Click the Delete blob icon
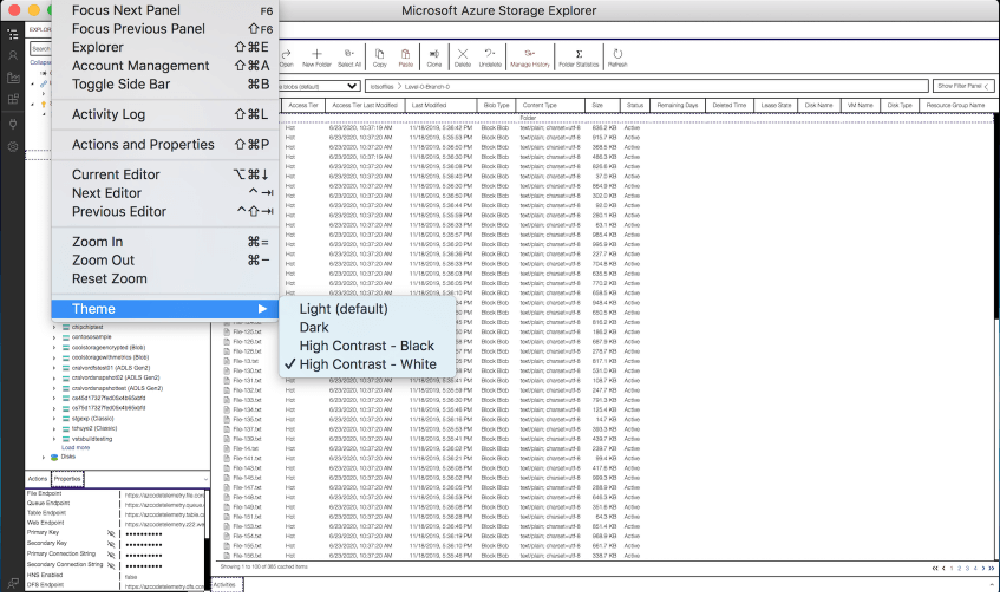Screen dimensions: 1000x592 coord(462,57)
